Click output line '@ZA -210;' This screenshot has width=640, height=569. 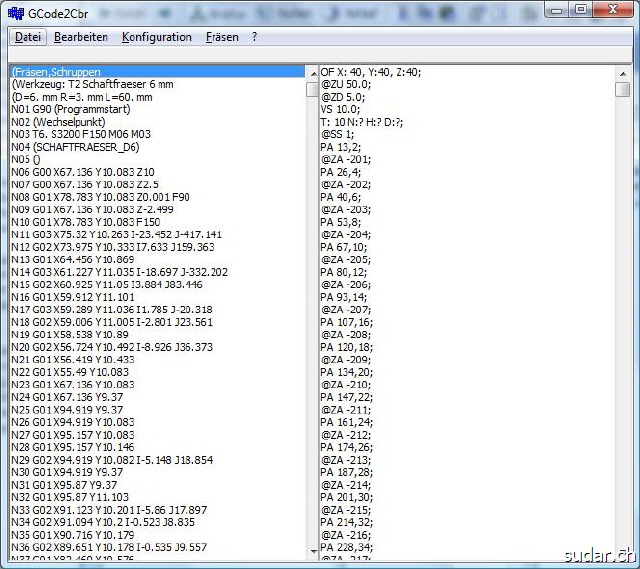(346, 385)
